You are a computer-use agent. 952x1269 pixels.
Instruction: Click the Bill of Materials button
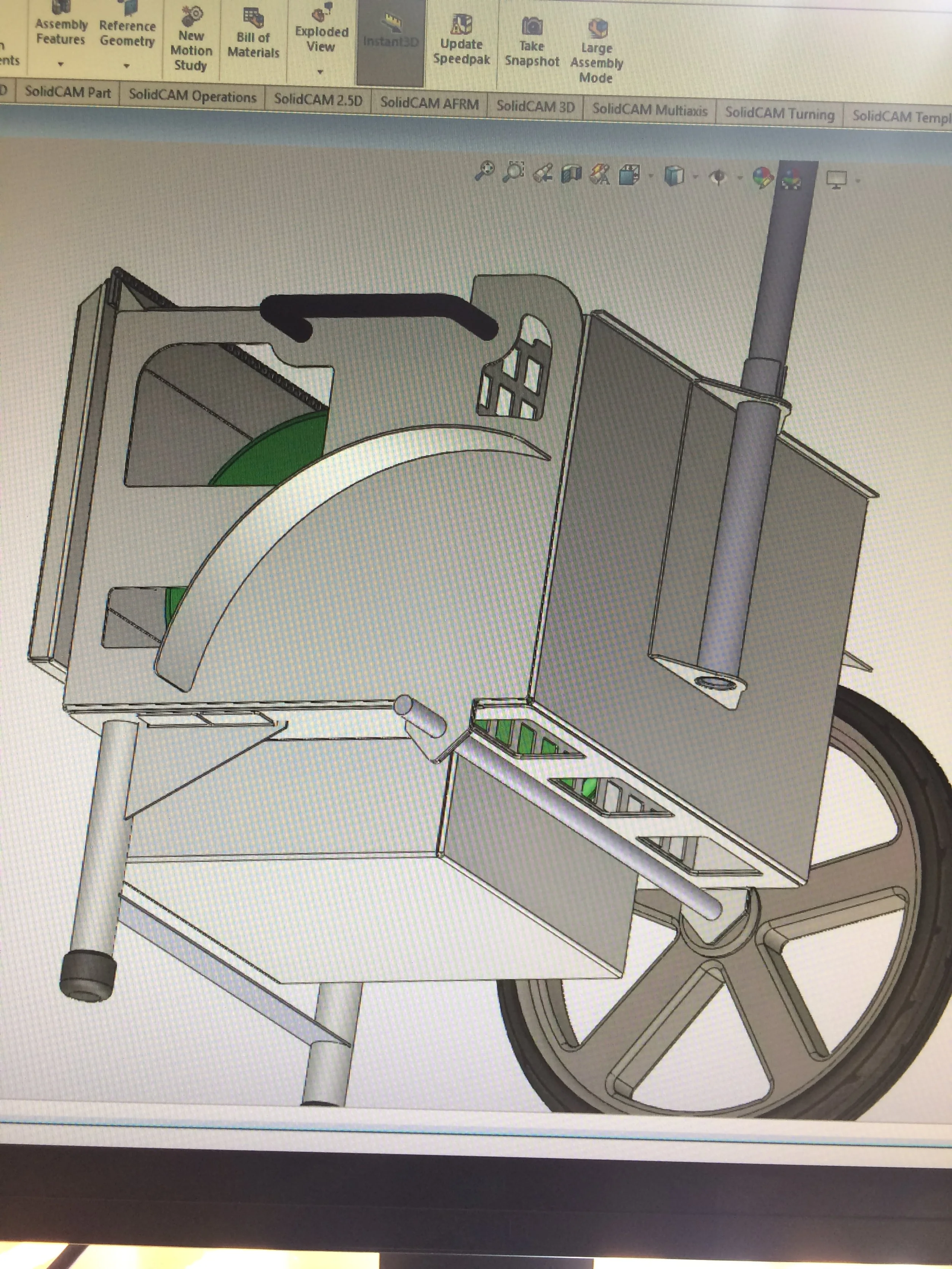point(253,34)
